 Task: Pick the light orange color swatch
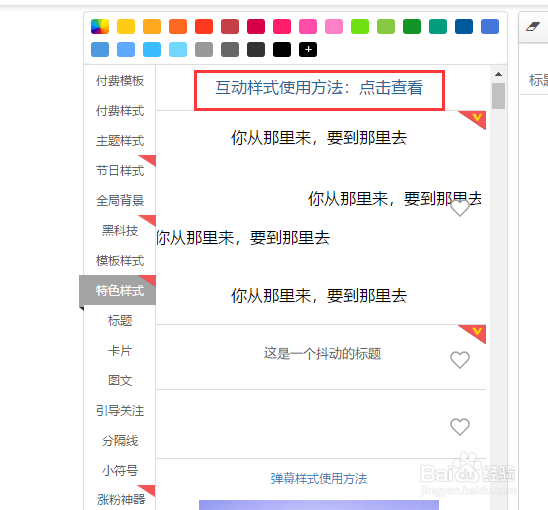coord(152,27)
